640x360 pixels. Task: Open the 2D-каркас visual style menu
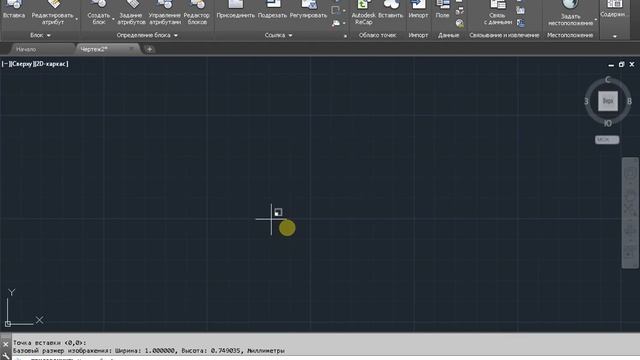pos(51,64)
